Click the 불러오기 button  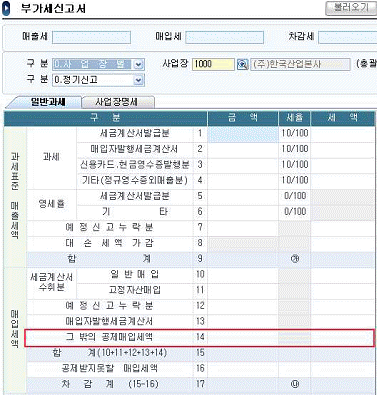point(350,8)
